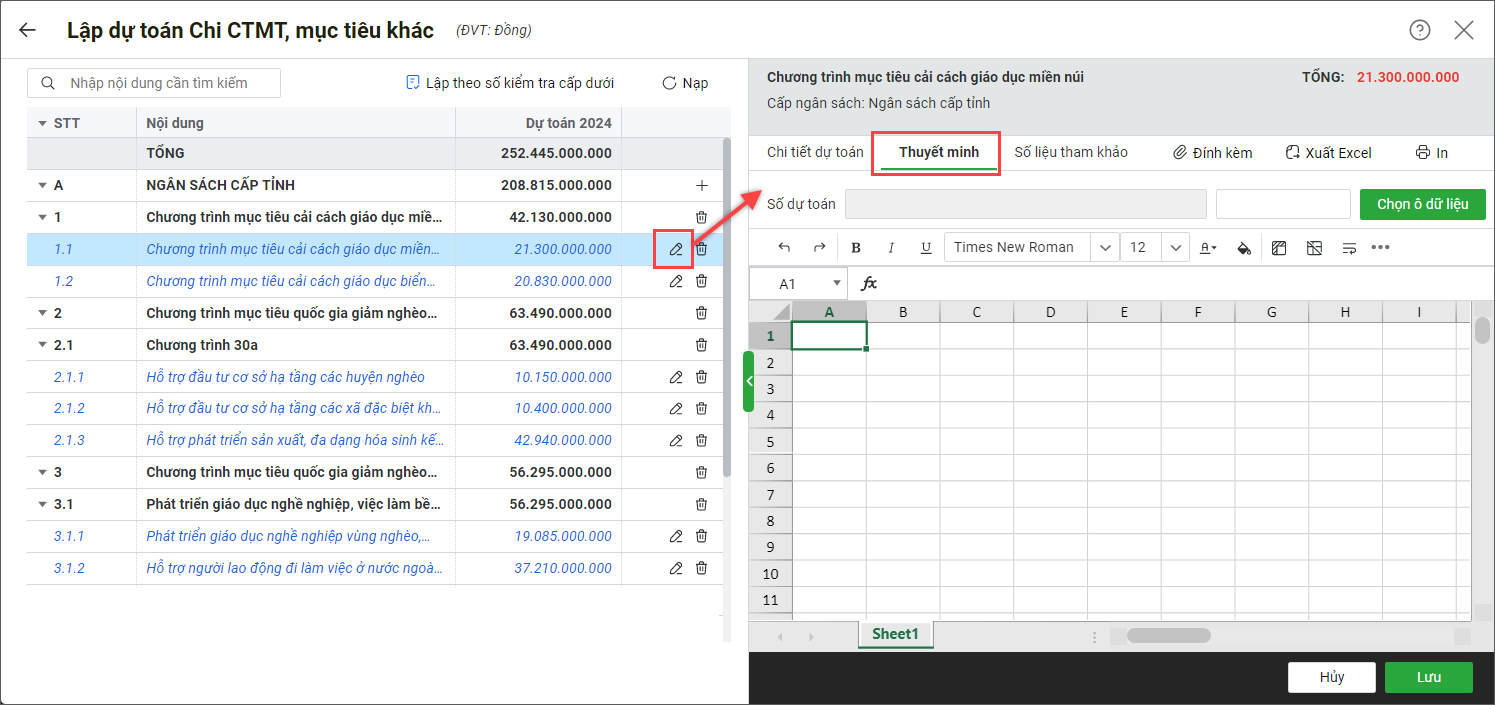Open the font size 12 dropdown
The width and height of the screenshot is (1495, 705).
[1175, 248]
